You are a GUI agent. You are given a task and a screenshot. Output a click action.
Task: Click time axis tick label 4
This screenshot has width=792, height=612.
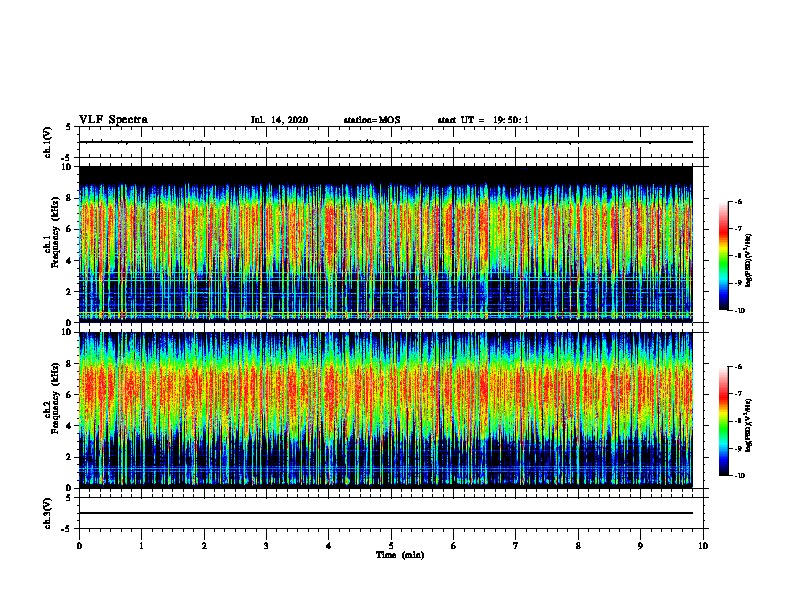pyautogui.click(x=329, y=546)
